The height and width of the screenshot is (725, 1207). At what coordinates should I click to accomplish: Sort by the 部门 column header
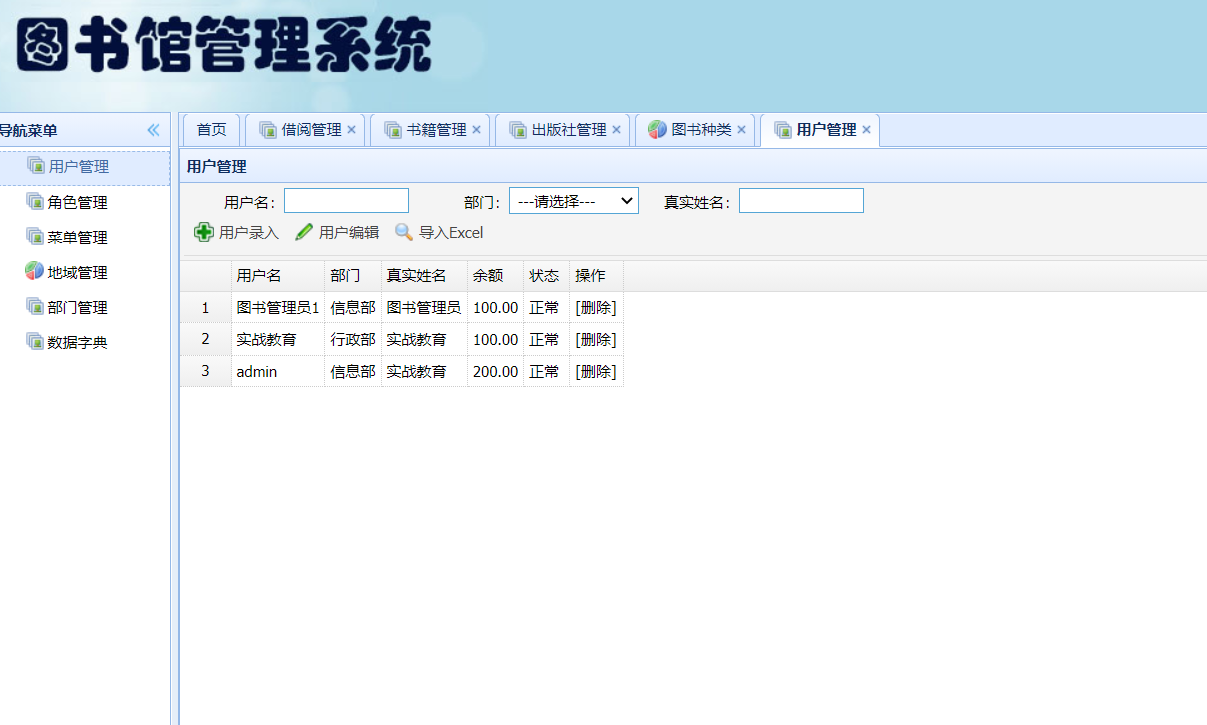click(x=353, y=276)
